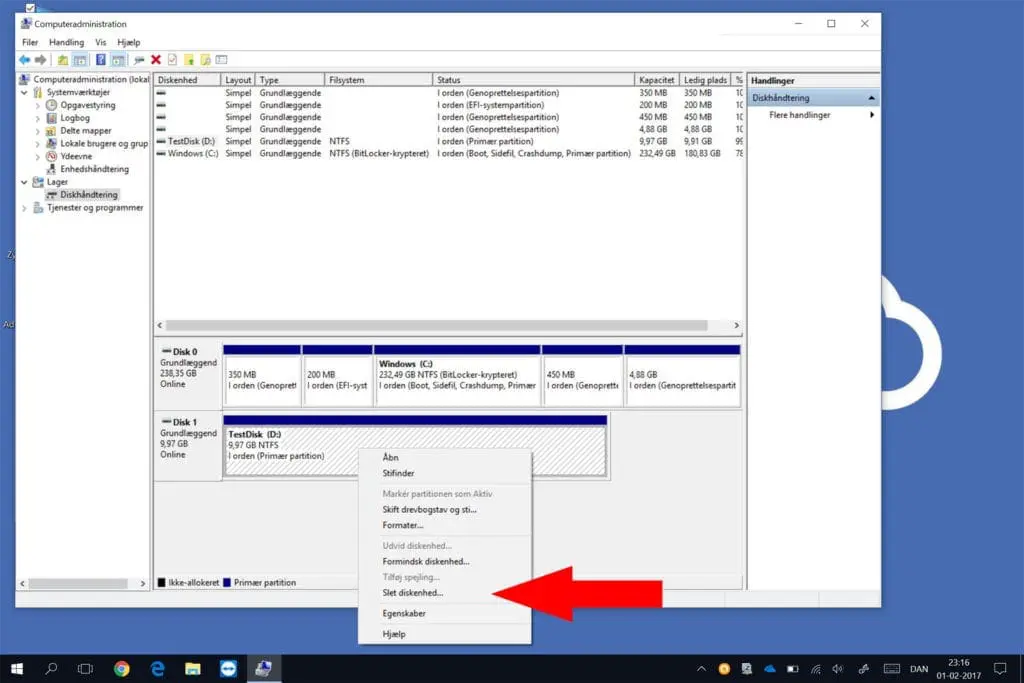Expand the Tjenester og programmer node

click(x=25, y=208)
